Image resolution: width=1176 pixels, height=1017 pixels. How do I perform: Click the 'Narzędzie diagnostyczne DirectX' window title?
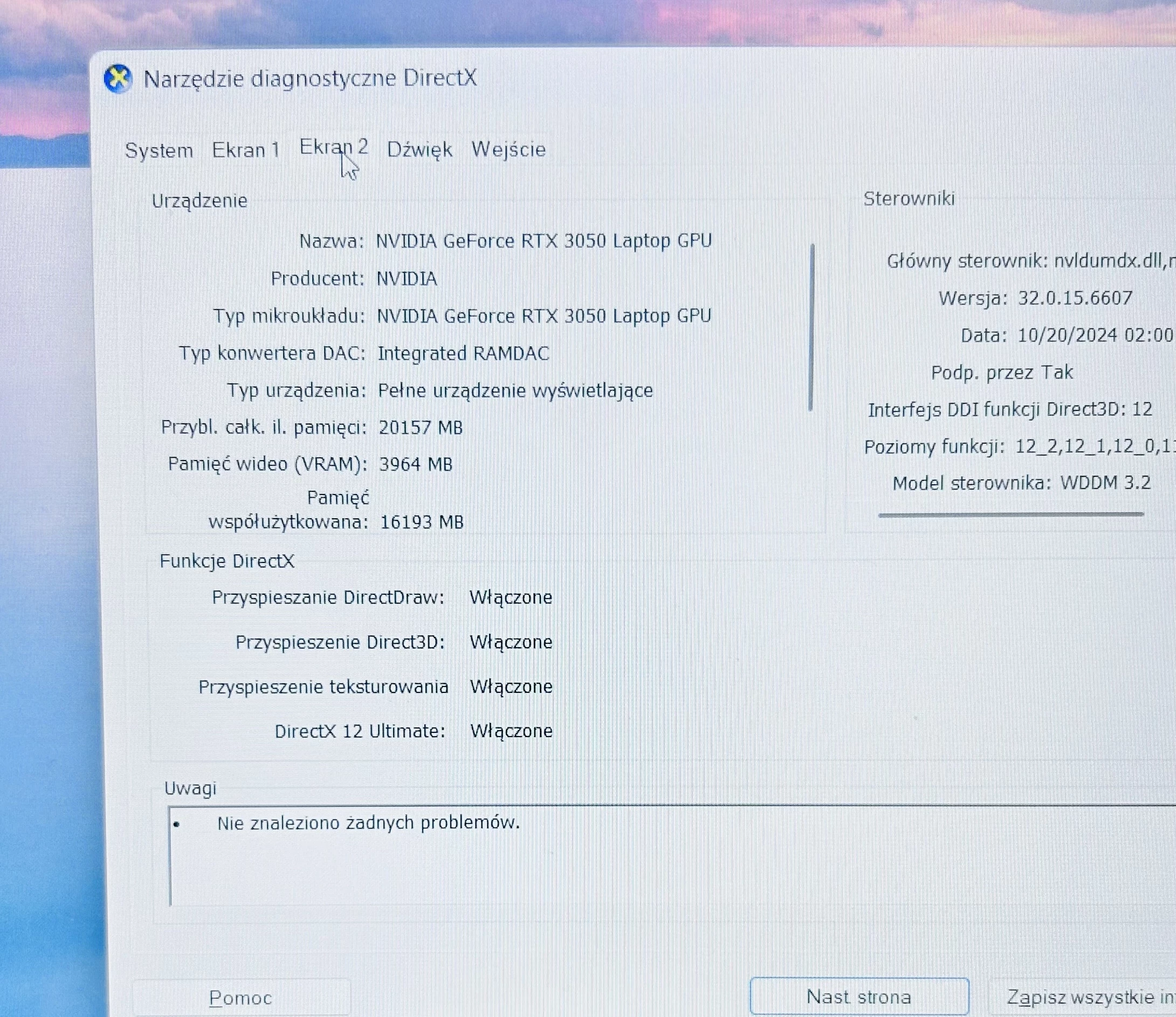pos(311,78)
